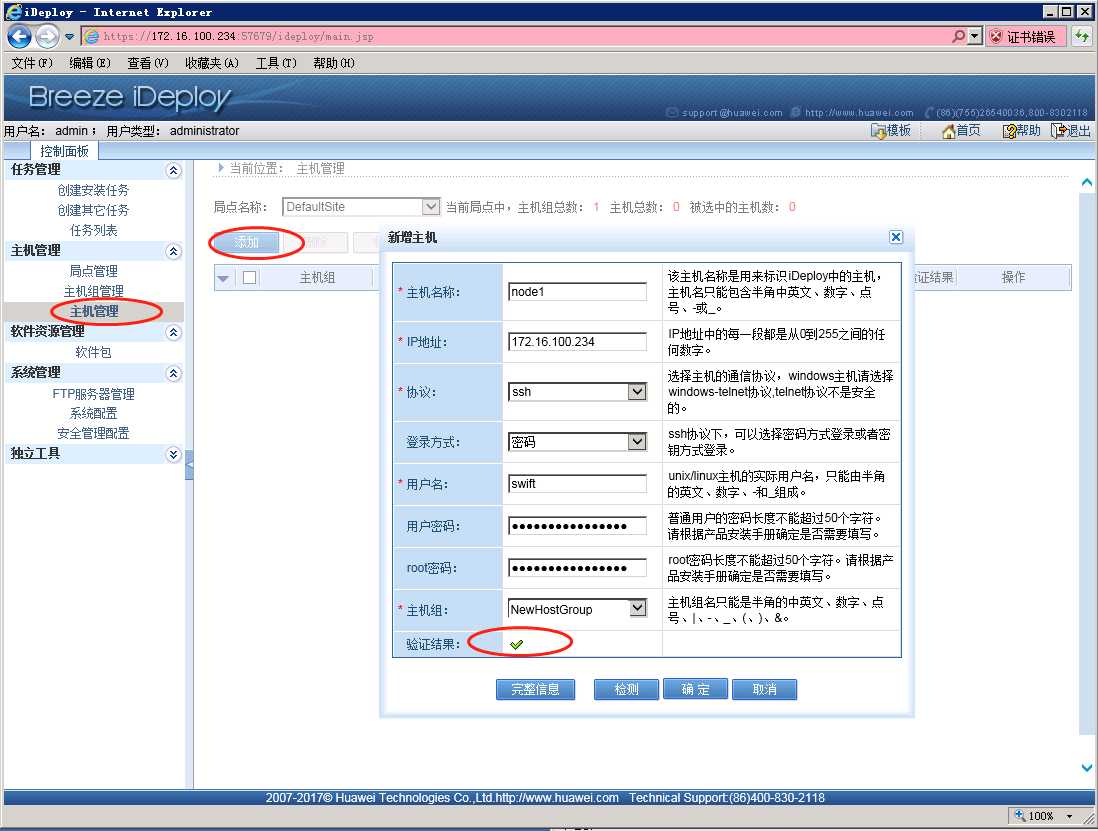Click the sidebar collapse handle

click(x=189, y=465)
